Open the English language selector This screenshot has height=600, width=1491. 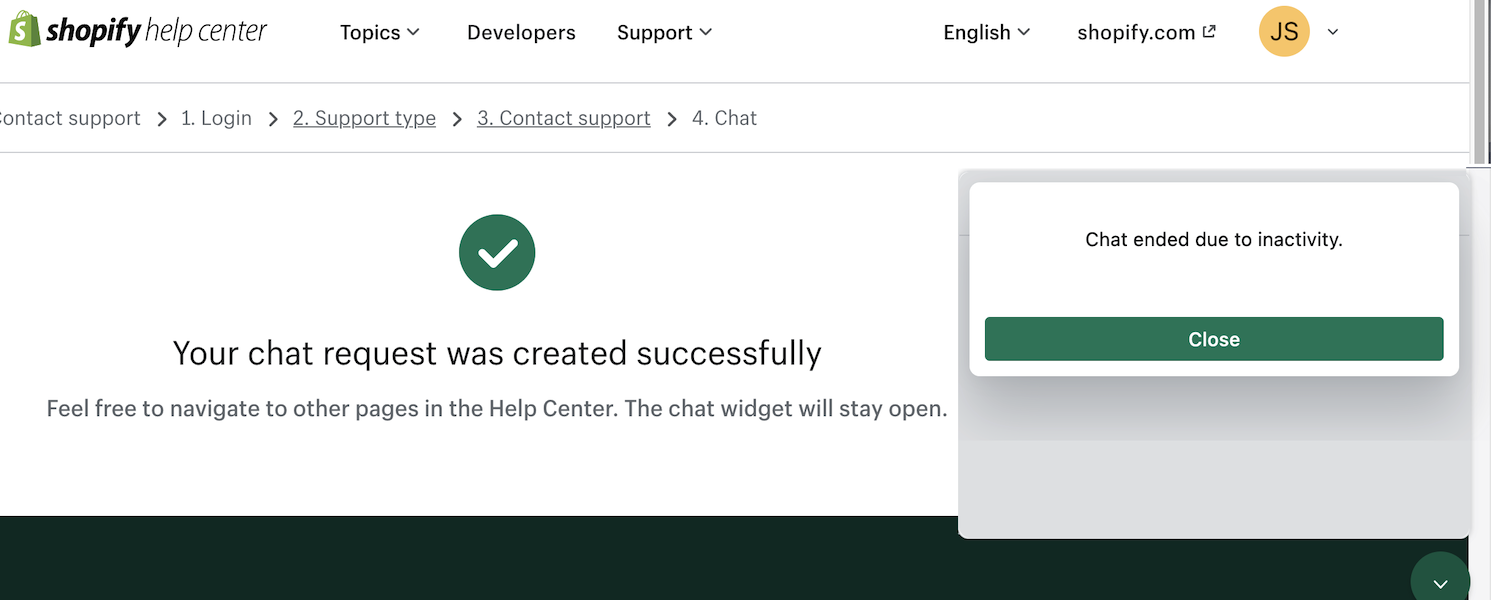pos(986,32)
